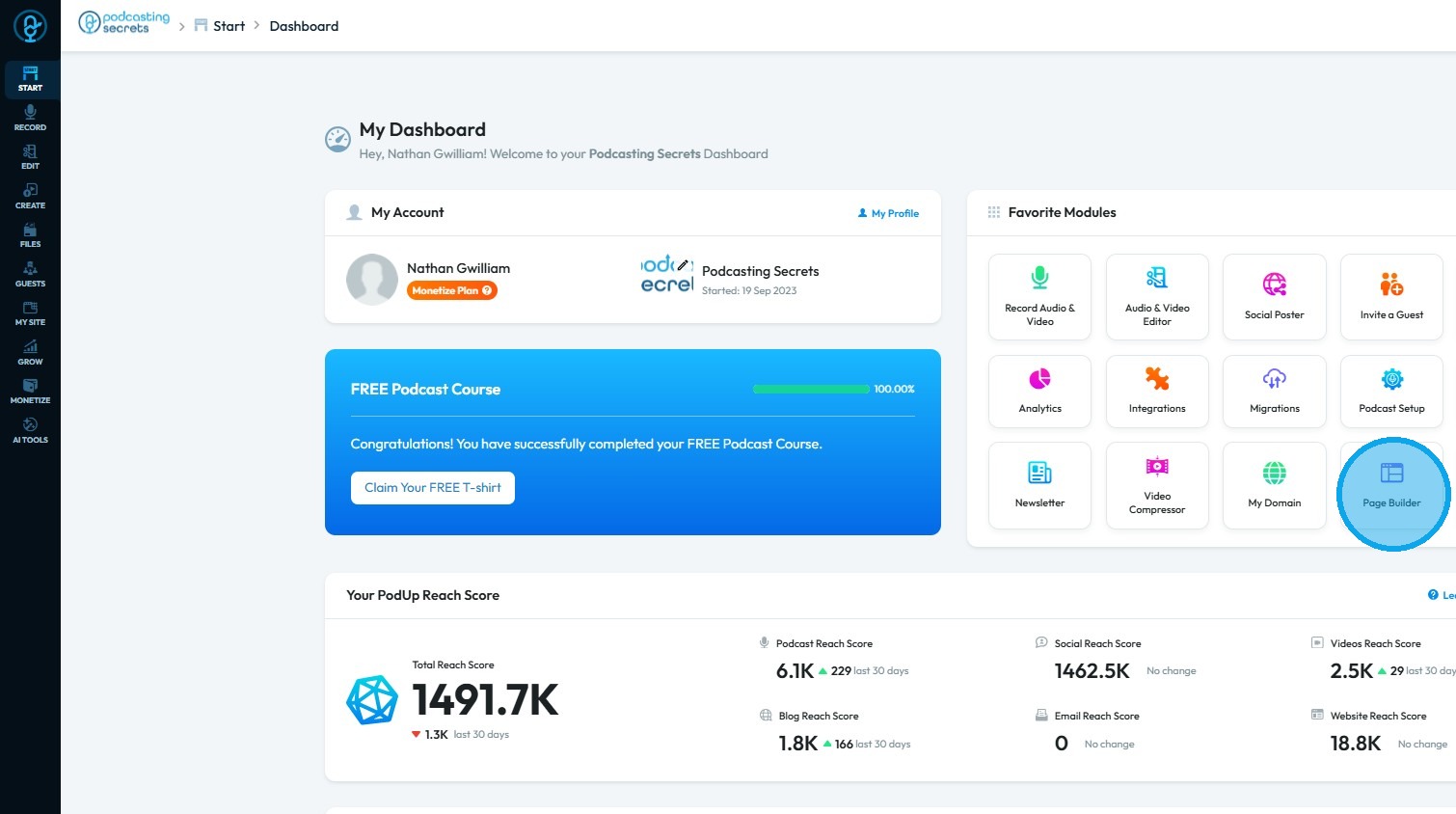Open the Record section in sidebar
The width and height of the screenshot is (1456, 814).
tap(30, 119)
